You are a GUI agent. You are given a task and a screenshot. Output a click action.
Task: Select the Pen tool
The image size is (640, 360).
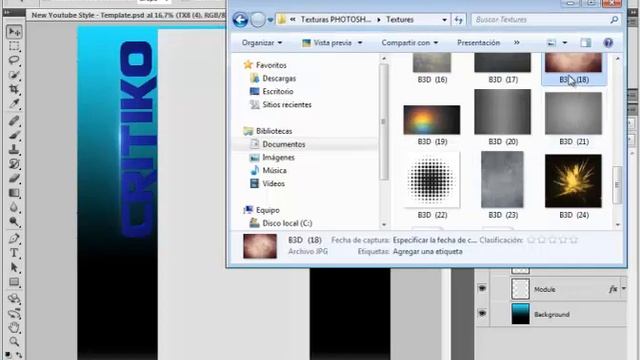(14, 238)
